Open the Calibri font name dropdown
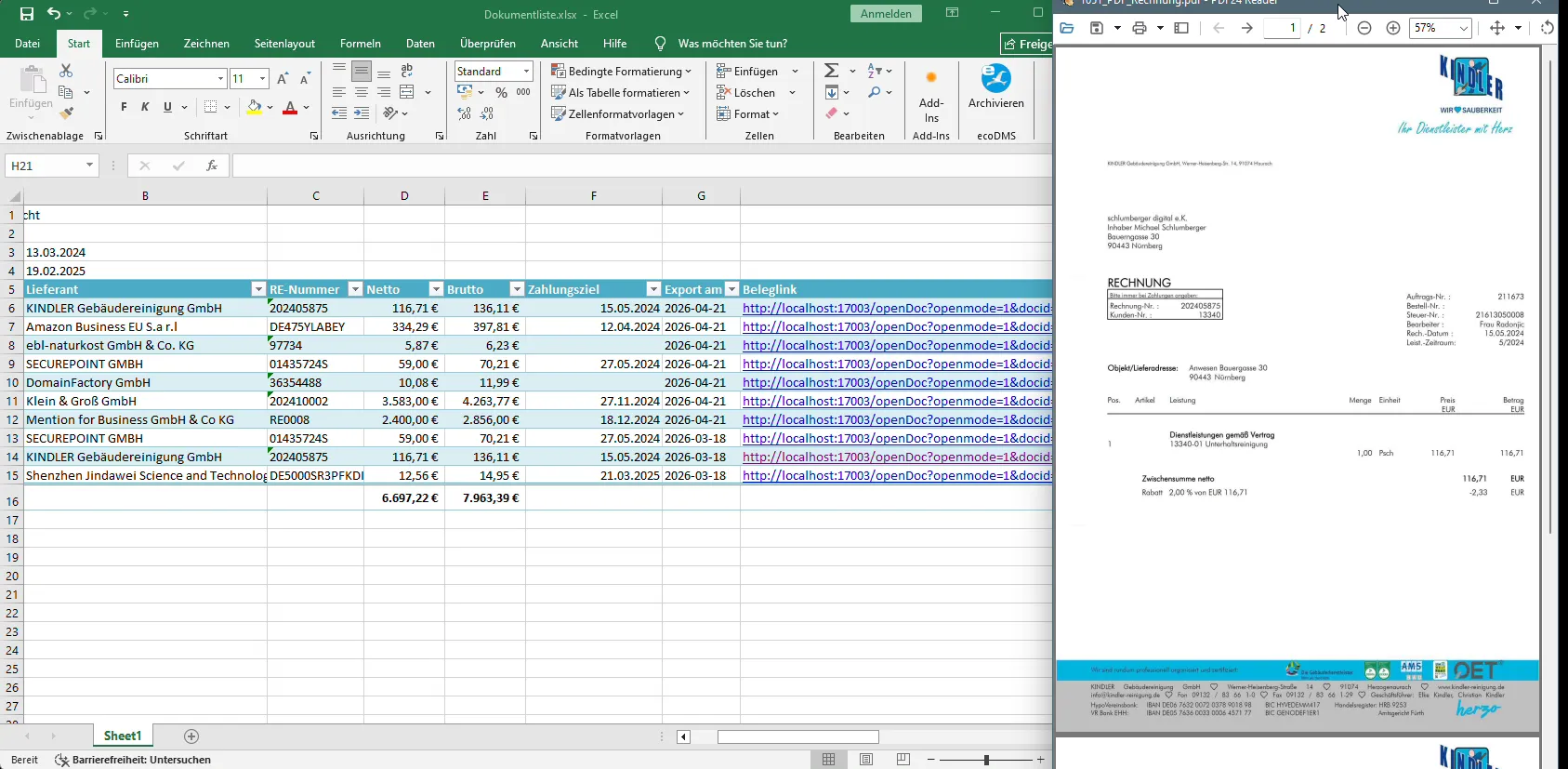 [x=220, y=79]
